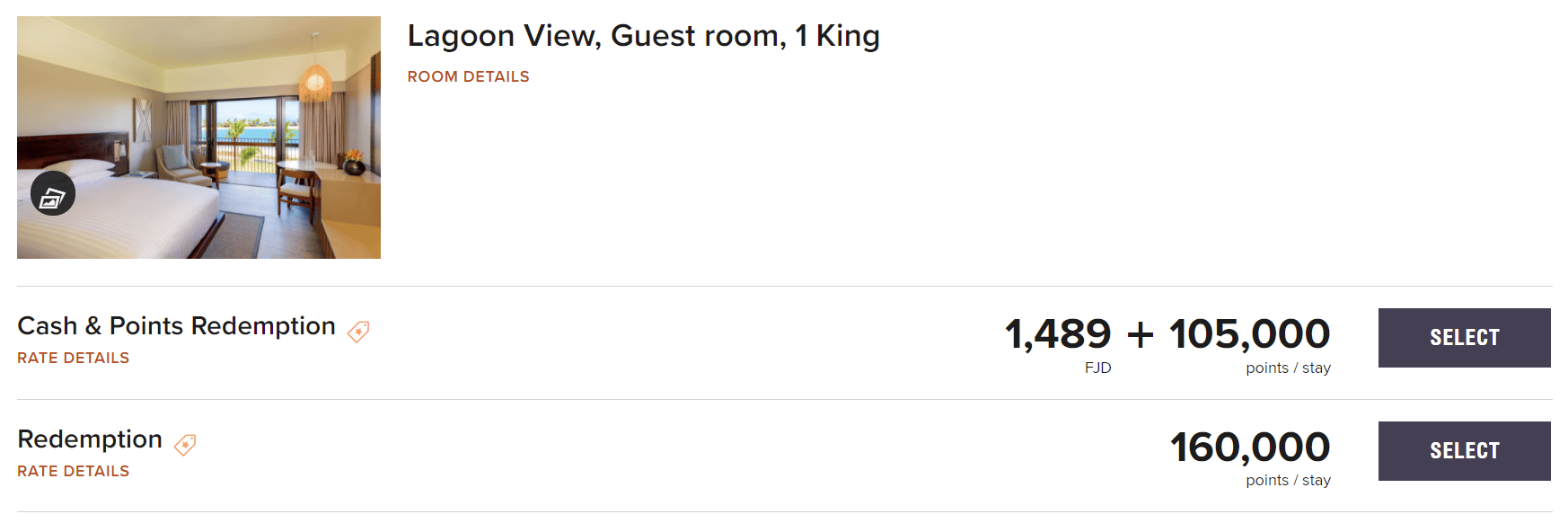Click the 160,000 points amount
The height and width of the screenshot is (532, 1568).
1249,447
